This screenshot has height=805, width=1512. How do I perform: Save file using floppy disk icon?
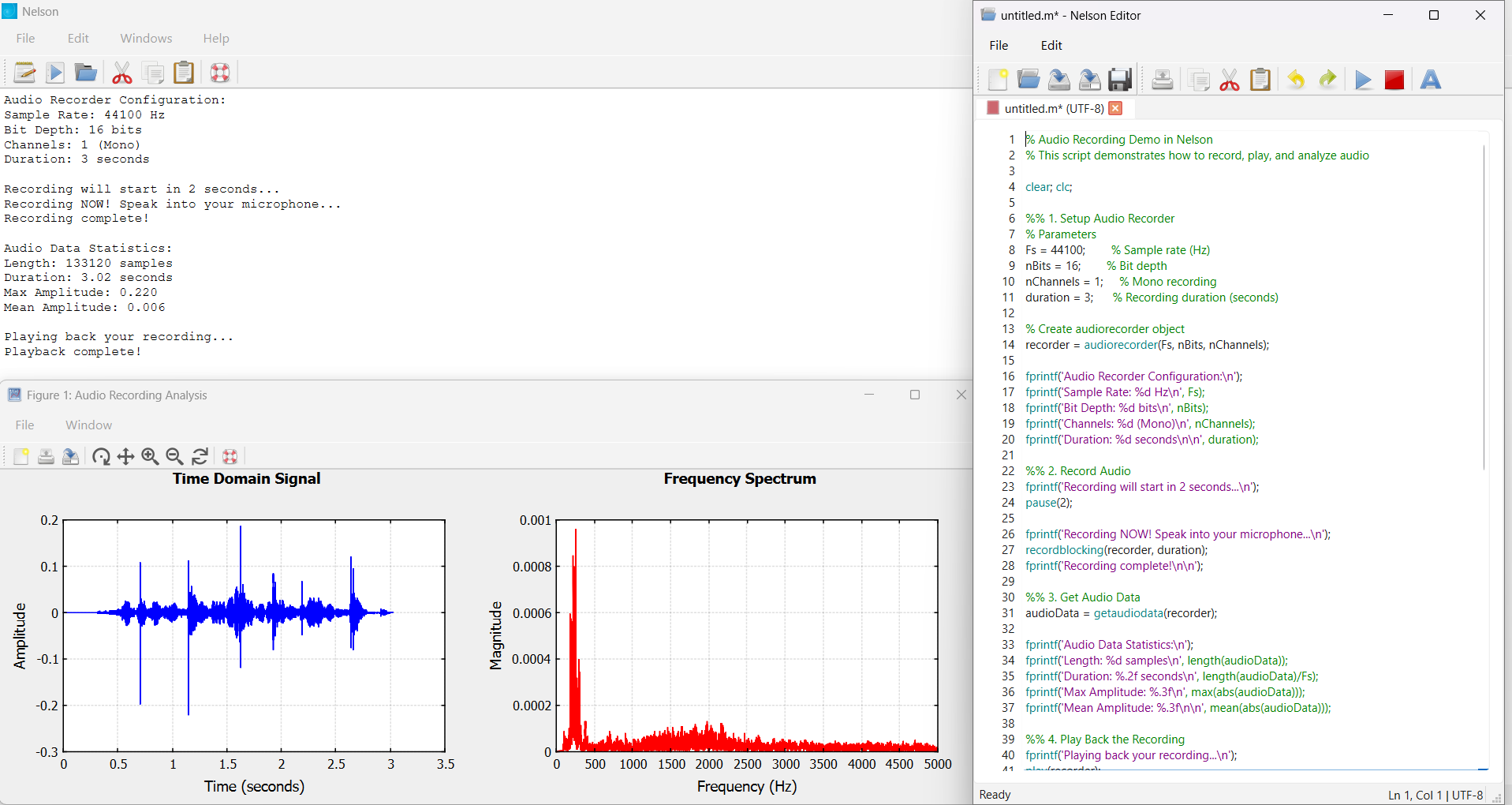click(1120, 80)
